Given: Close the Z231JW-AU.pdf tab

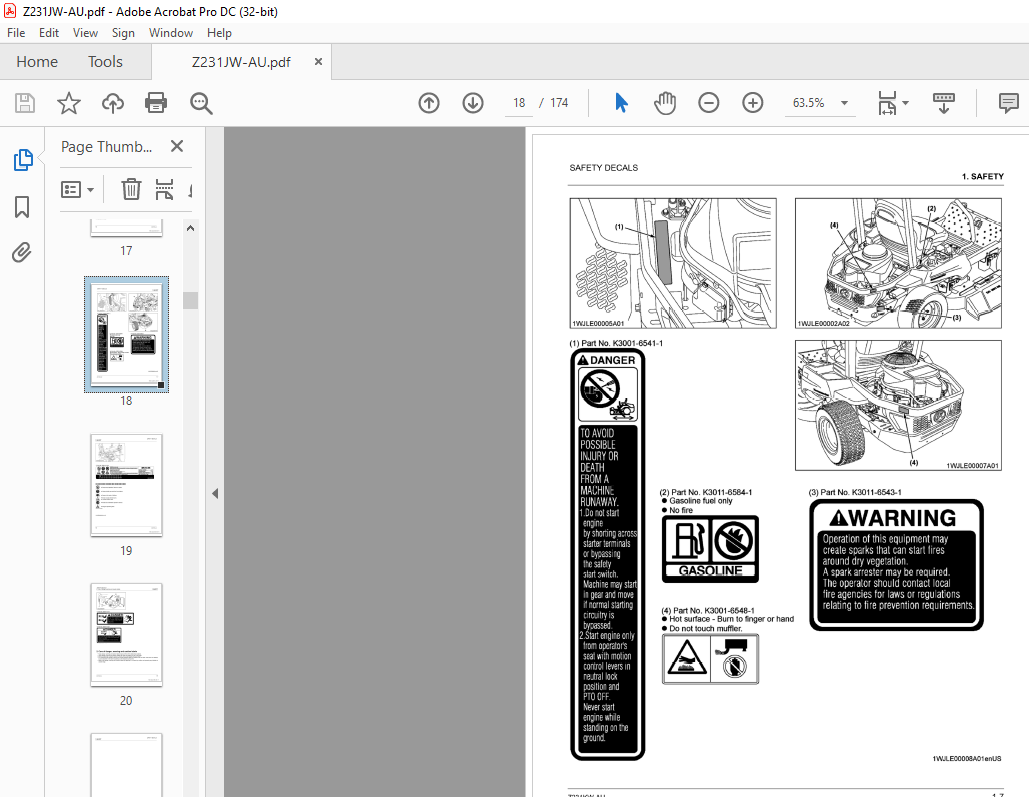Looking at the screenshot, I should pyautogui.click(x=318, y=61).
